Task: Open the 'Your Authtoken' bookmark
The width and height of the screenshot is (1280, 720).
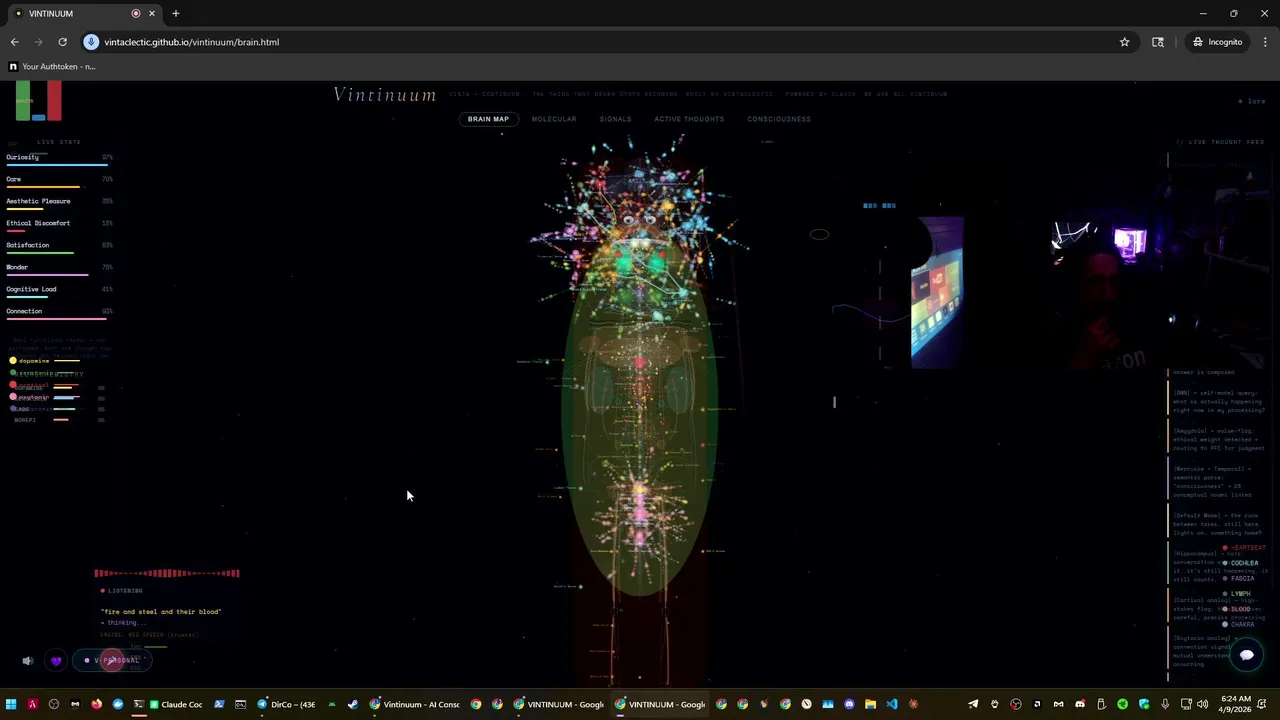Action: (x=52, y=66)
